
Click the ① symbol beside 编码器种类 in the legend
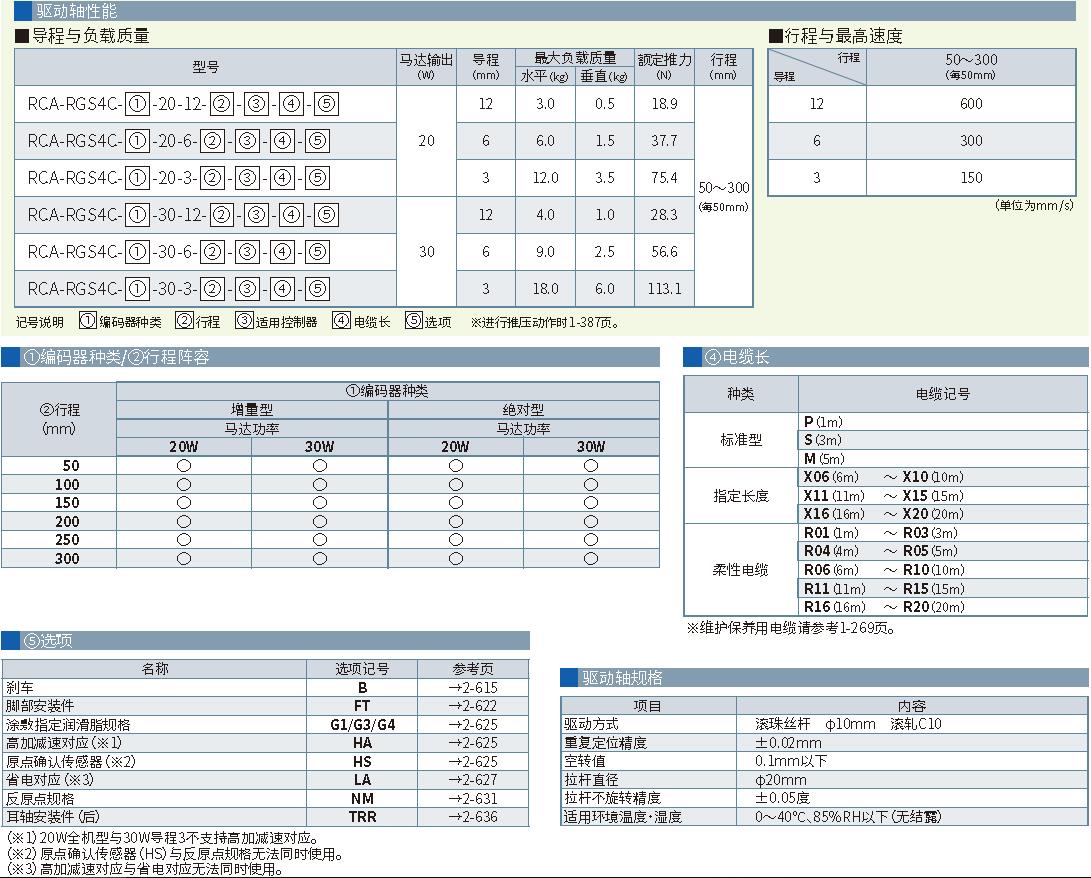click(x=88, y=321)
